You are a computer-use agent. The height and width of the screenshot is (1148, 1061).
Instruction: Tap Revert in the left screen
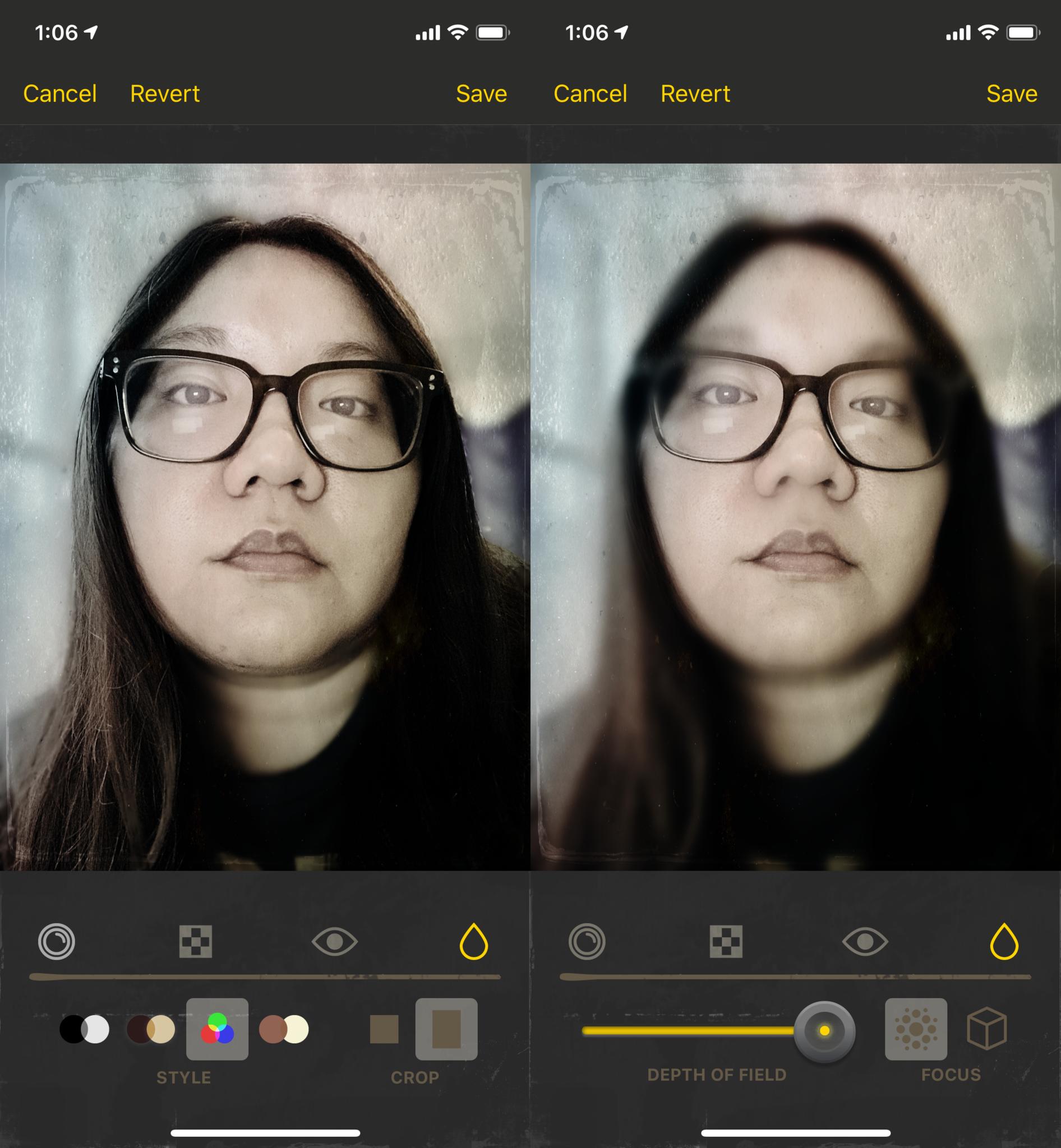pos(165,94)
